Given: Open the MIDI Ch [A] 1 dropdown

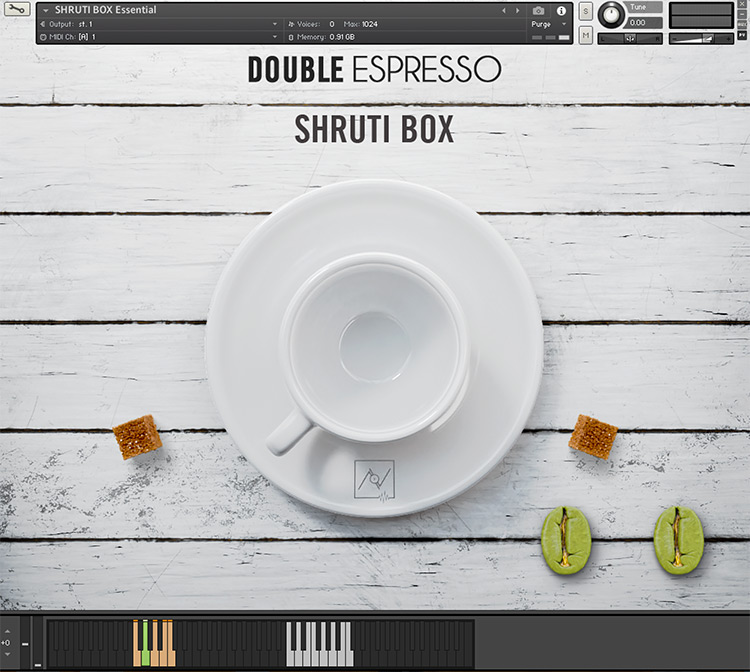Looking at the screenshot, I should (x=275, y=37).
